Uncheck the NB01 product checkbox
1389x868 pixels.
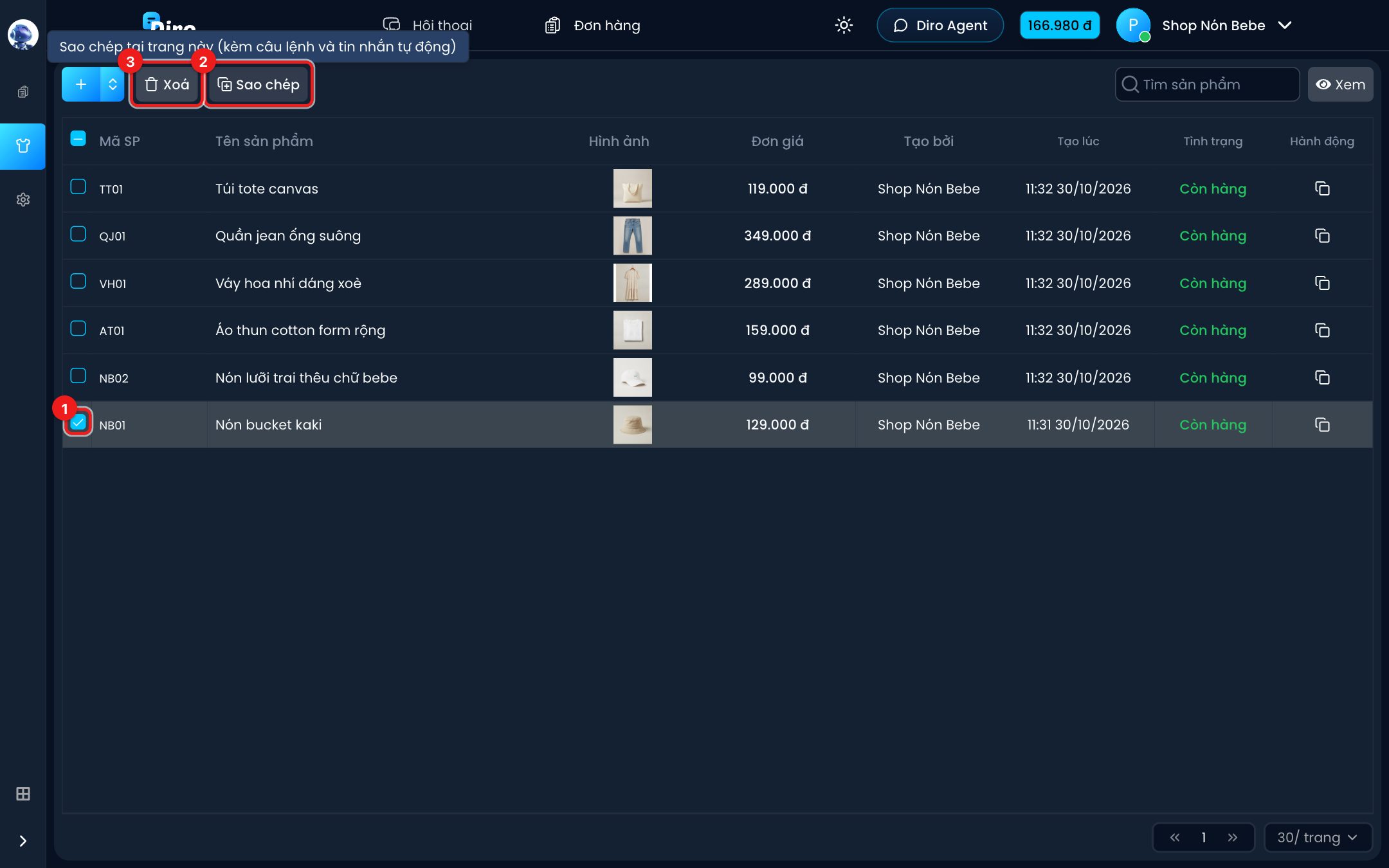(78, 422)
